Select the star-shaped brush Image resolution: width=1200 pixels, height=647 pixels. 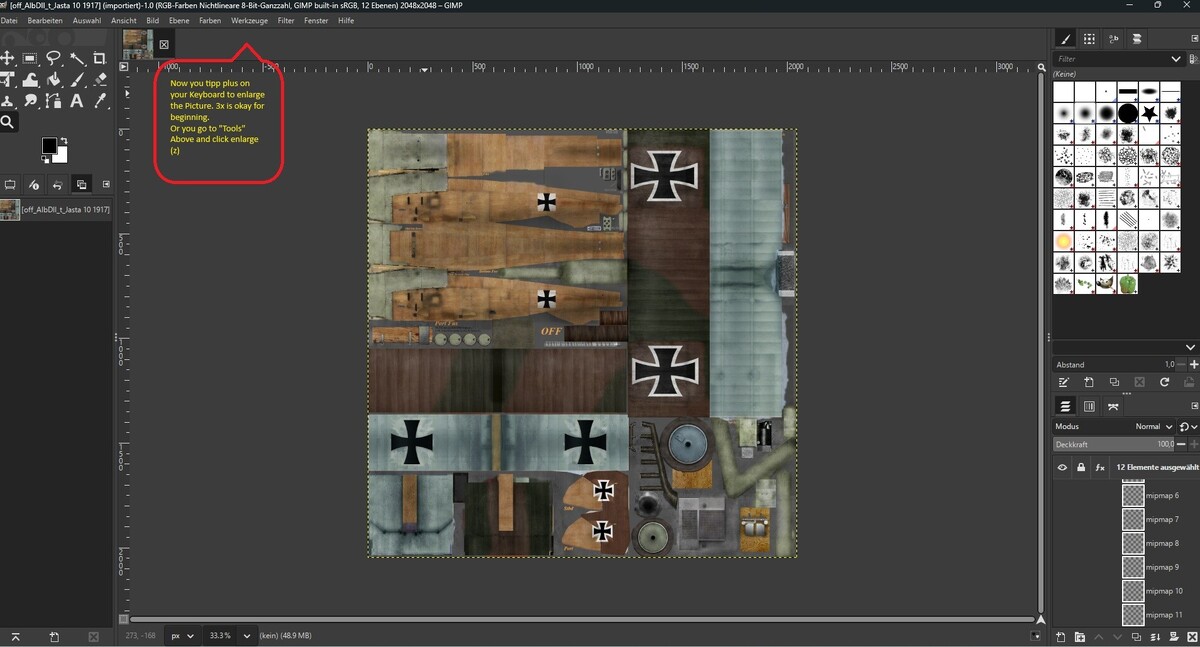(x=1150, y=113)
